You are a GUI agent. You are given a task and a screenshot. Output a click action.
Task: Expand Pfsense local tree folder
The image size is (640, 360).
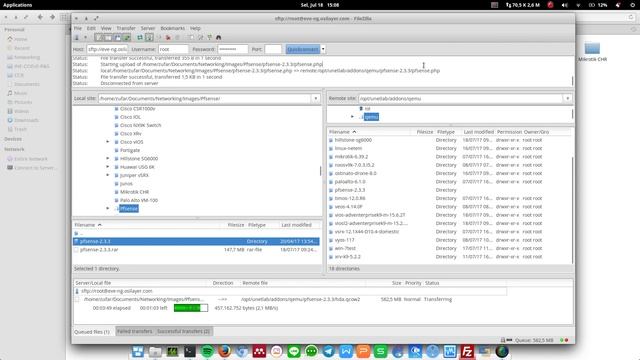tap(108, 208)
